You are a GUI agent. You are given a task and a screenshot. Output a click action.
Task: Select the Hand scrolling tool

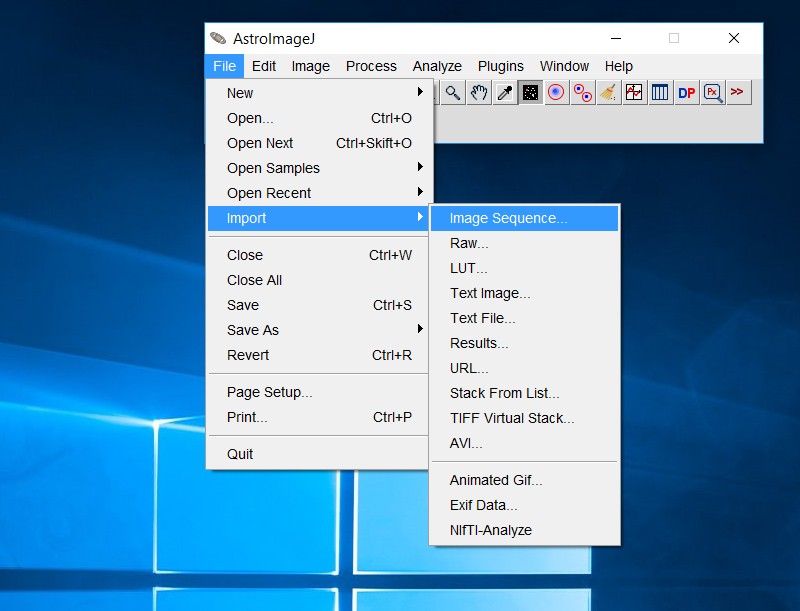pyautogui.click(x=479, y=93)
